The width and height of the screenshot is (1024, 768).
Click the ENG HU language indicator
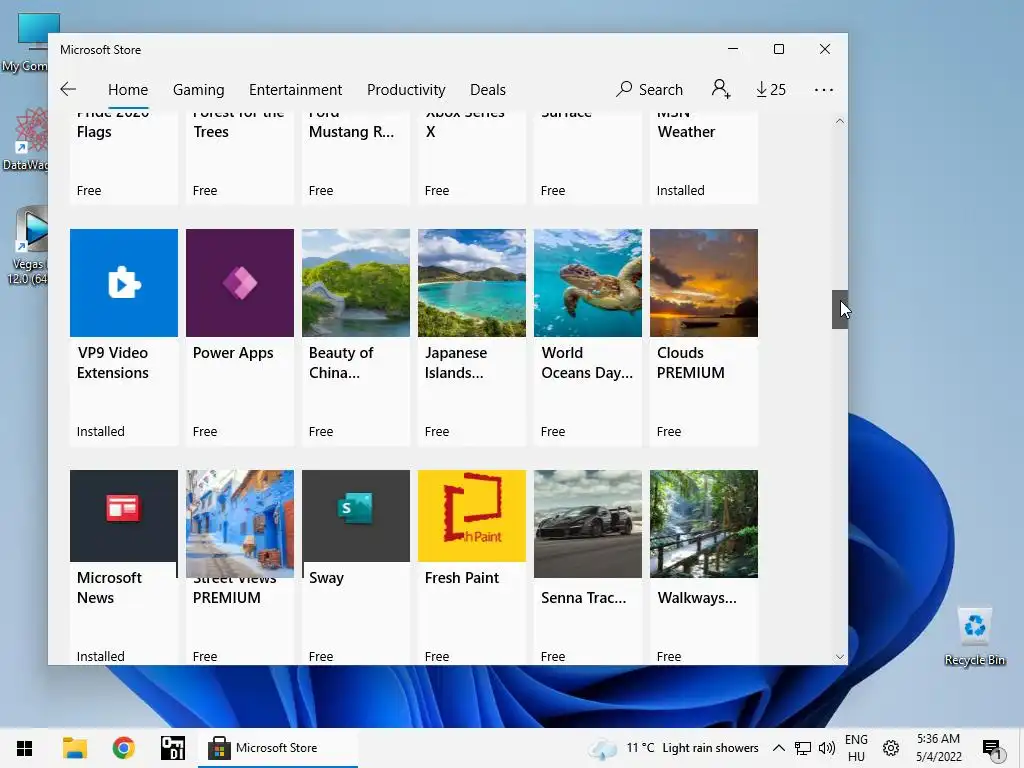[856, 748]
